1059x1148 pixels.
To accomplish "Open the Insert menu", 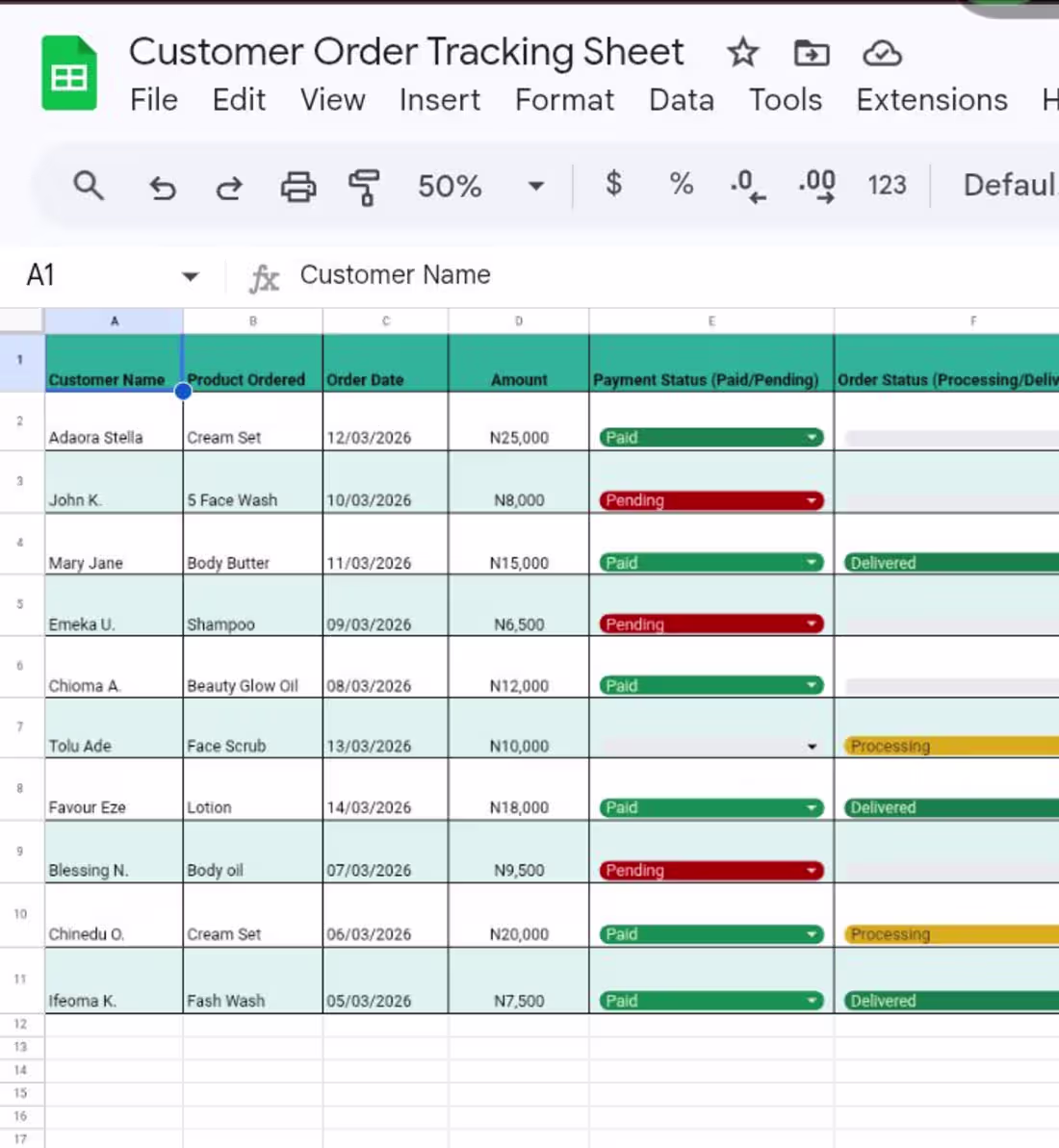I will coord(439,99).
